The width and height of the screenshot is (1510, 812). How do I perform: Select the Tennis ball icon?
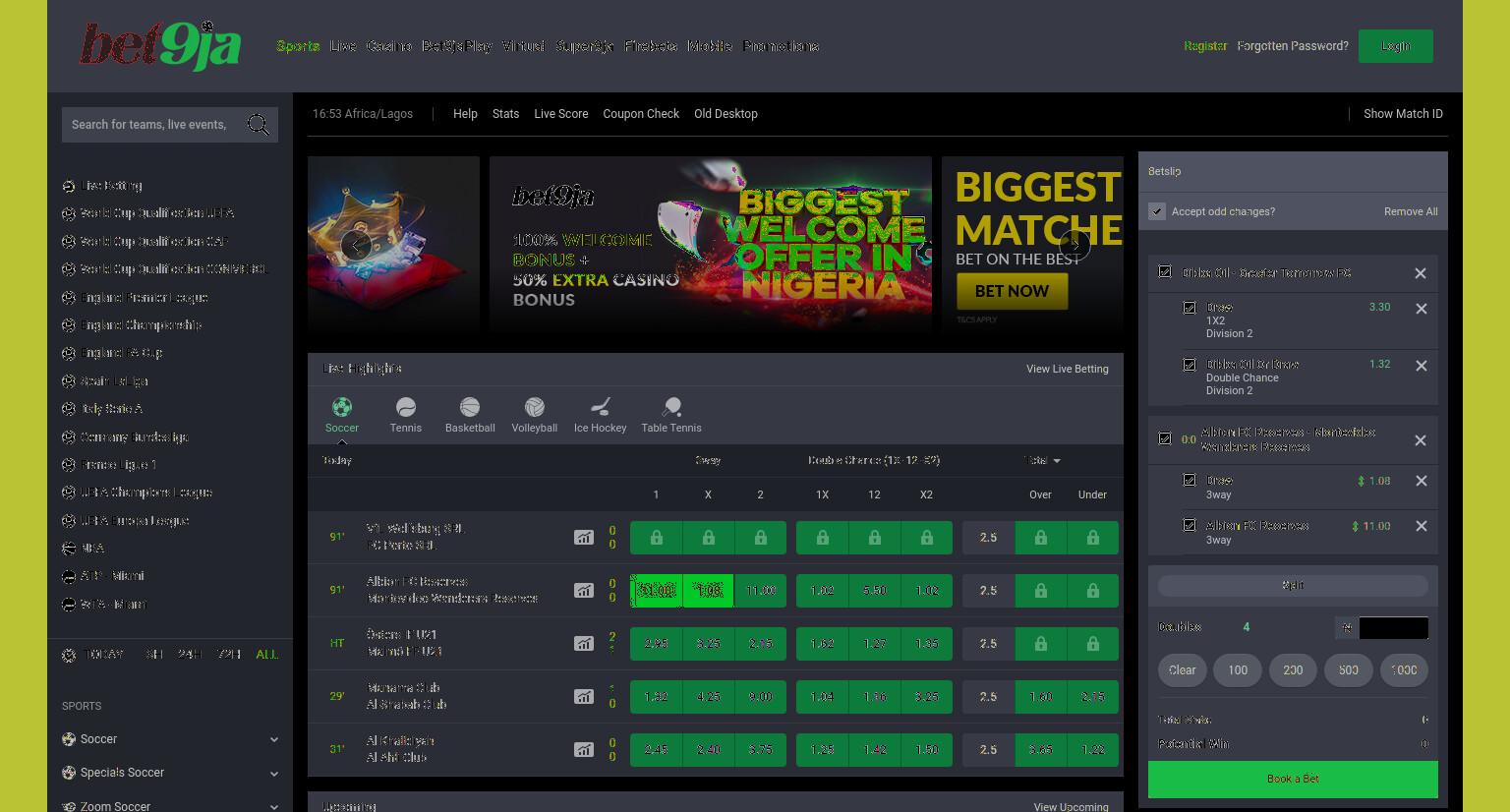pos(405,407)
